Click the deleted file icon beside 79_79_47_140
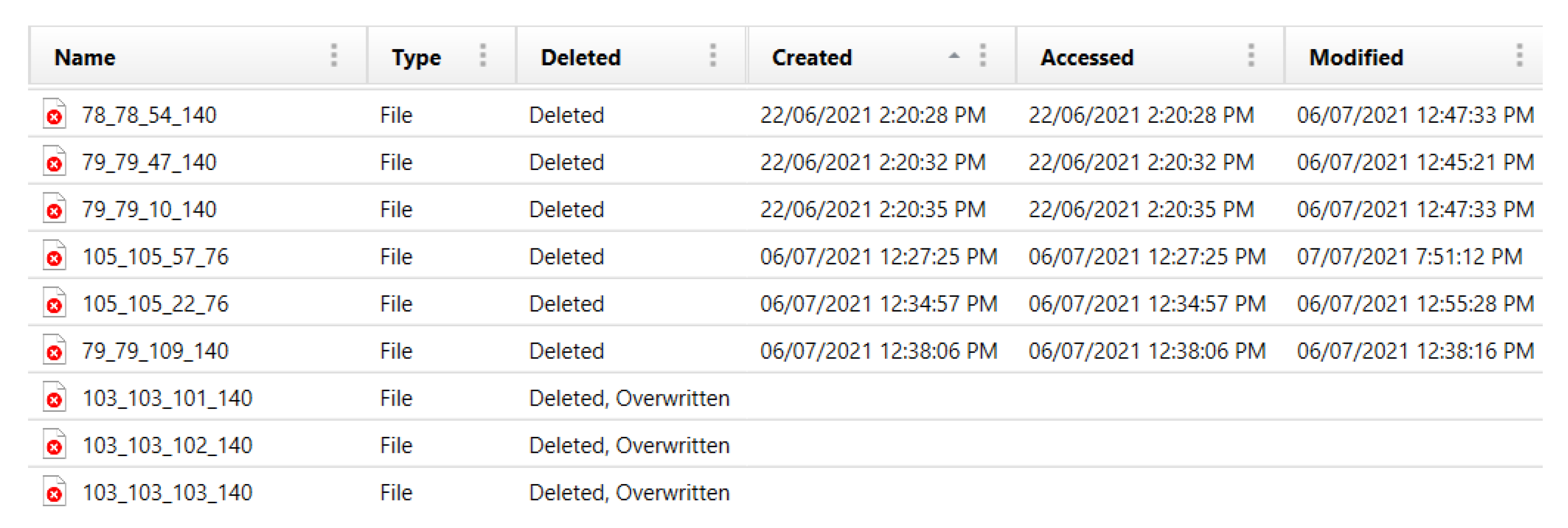Viewport: 1568px width, 528px height. (54, 162)
